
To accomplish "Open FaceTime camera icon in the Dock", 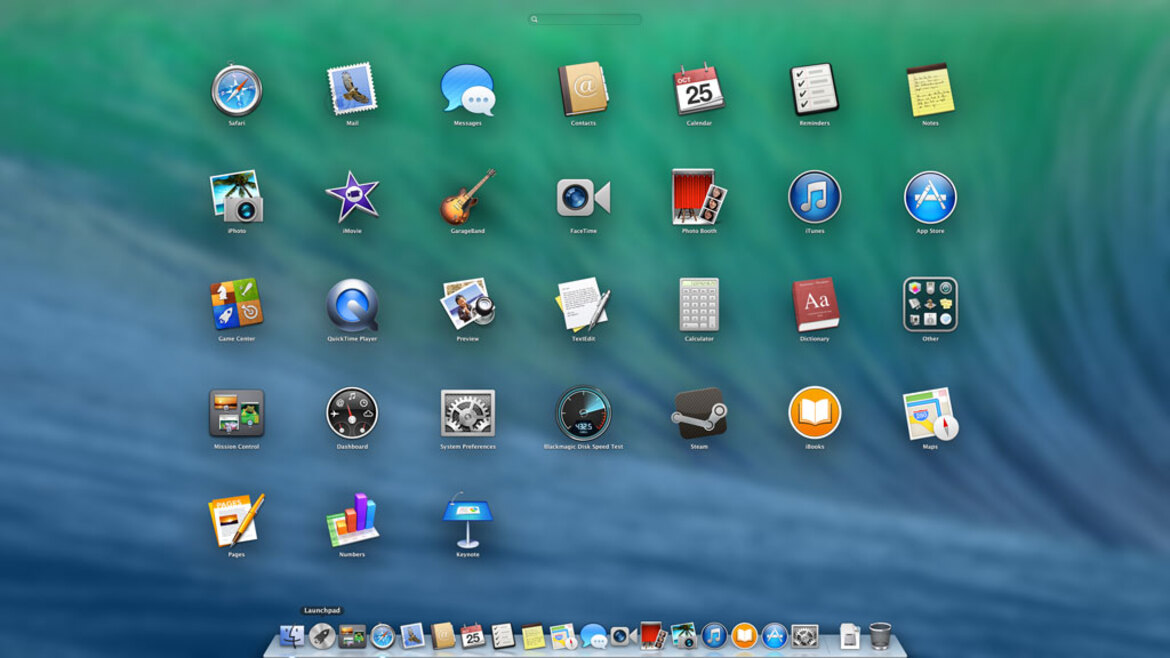I will 623,636.
